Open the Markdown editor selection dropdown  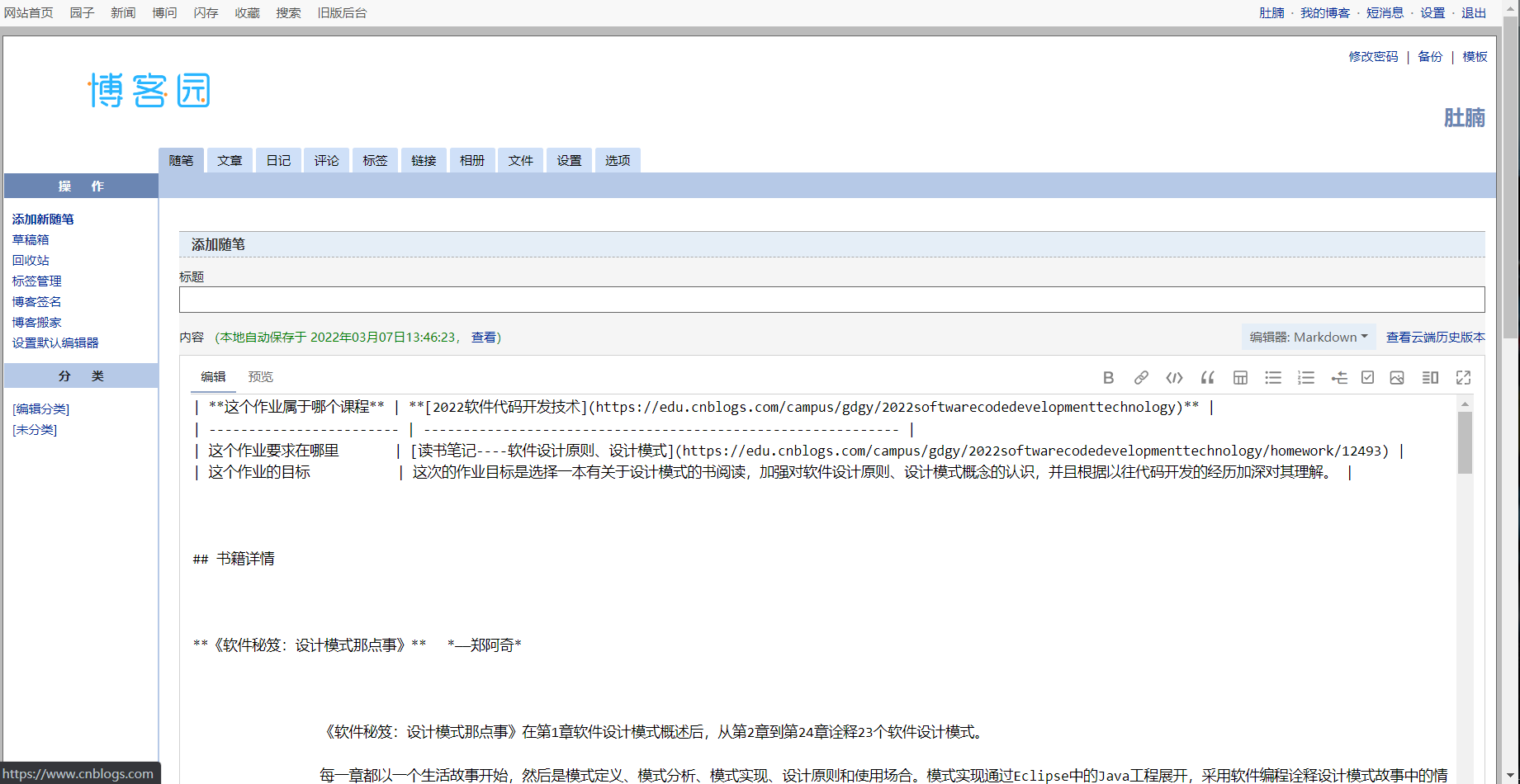coord(1309,337)
